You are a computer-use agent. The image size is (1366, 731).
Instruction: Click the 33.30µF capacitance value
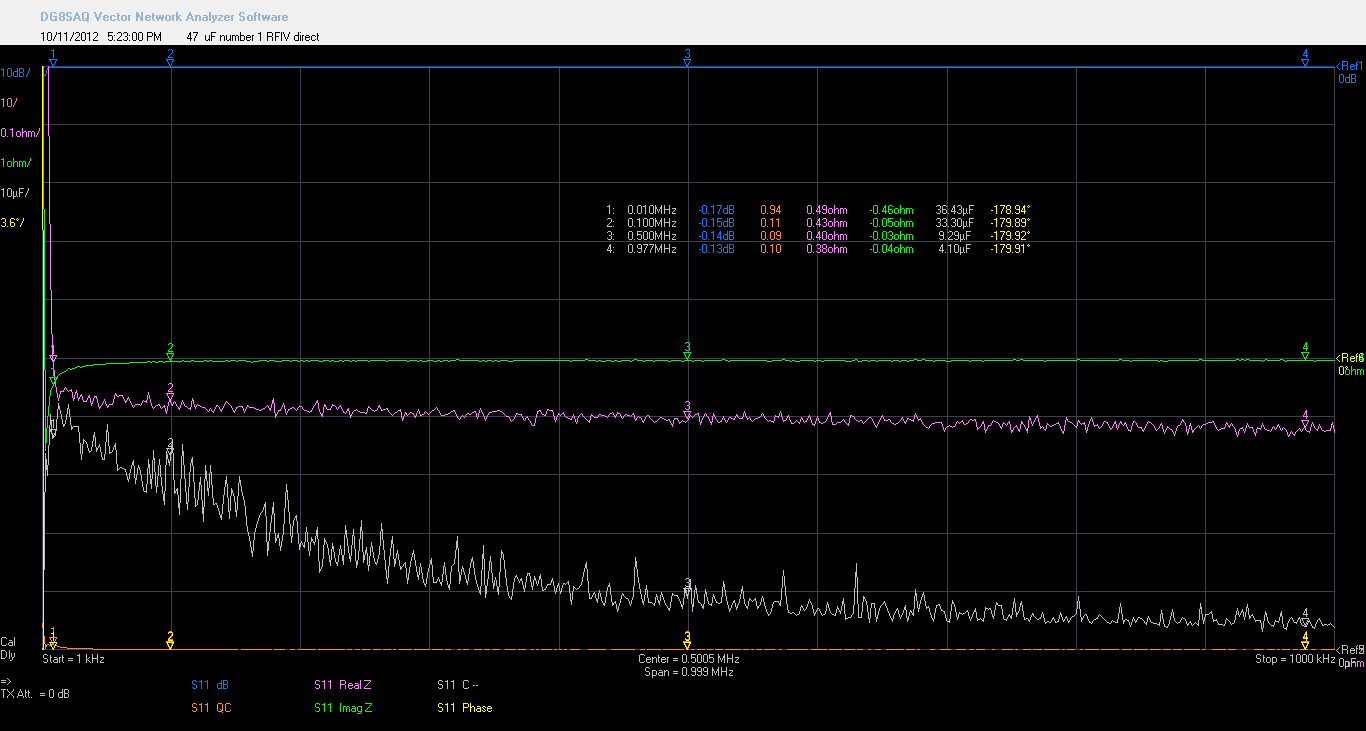click(x=953, y=223)
